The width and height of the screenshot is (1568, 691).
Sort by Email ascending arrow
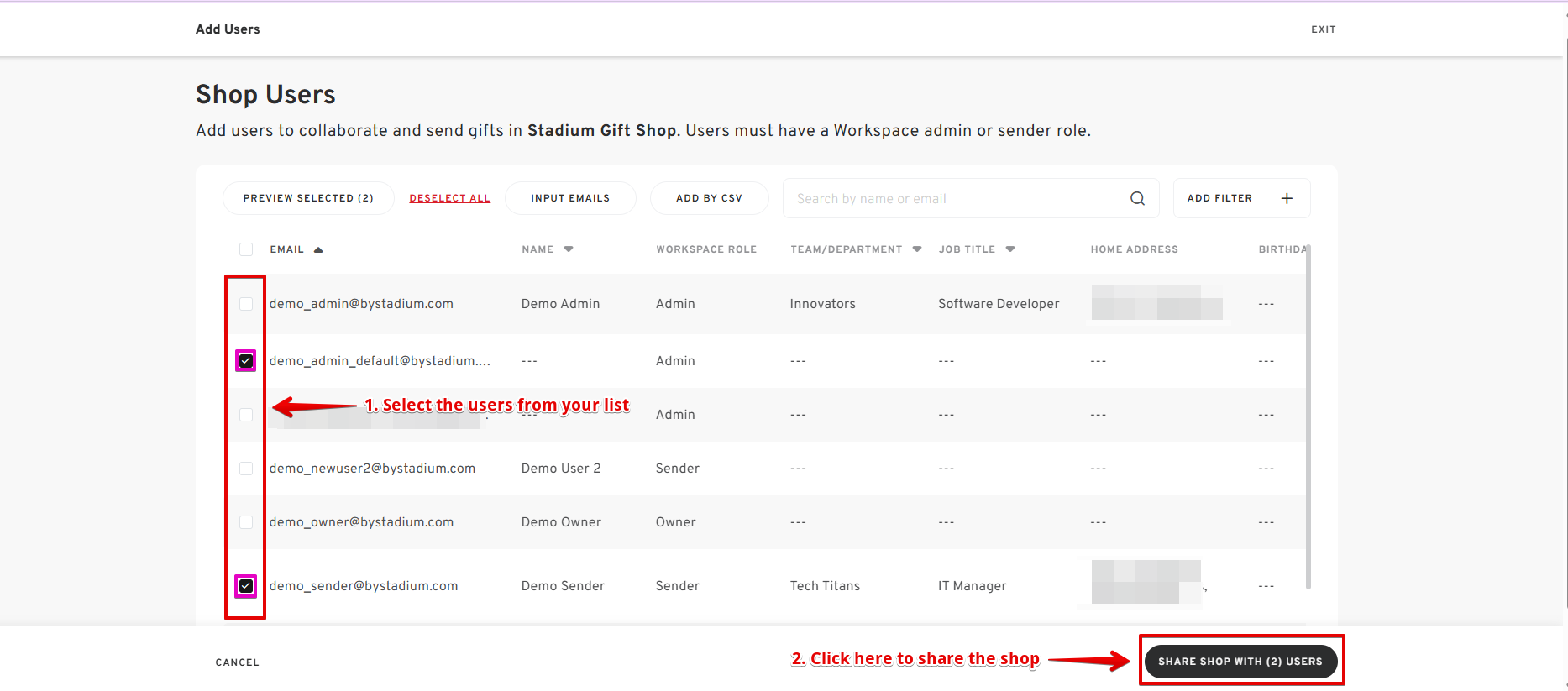318,249
